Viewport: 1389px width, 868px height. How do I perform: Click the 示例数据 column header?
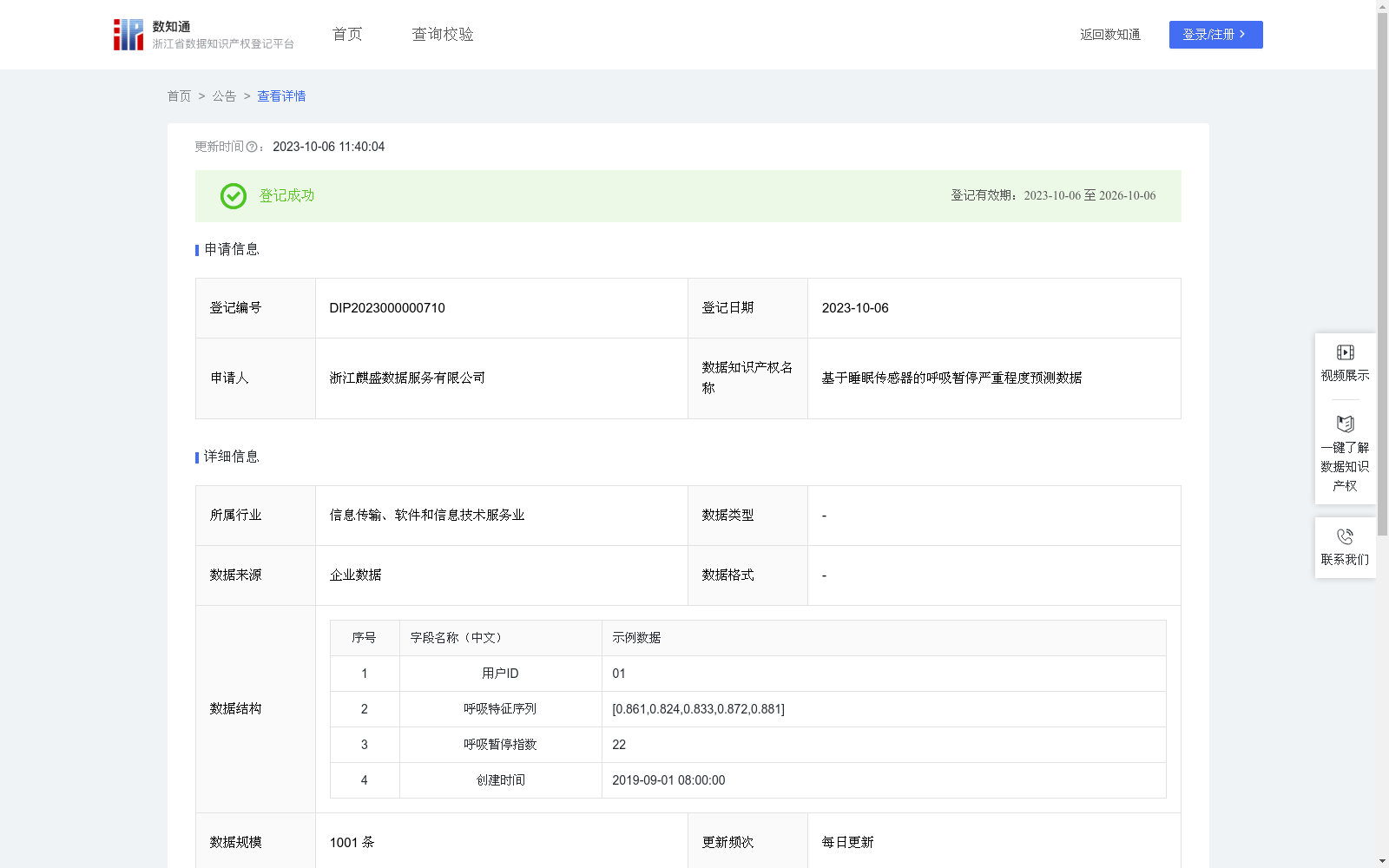(x=636, y=638)
